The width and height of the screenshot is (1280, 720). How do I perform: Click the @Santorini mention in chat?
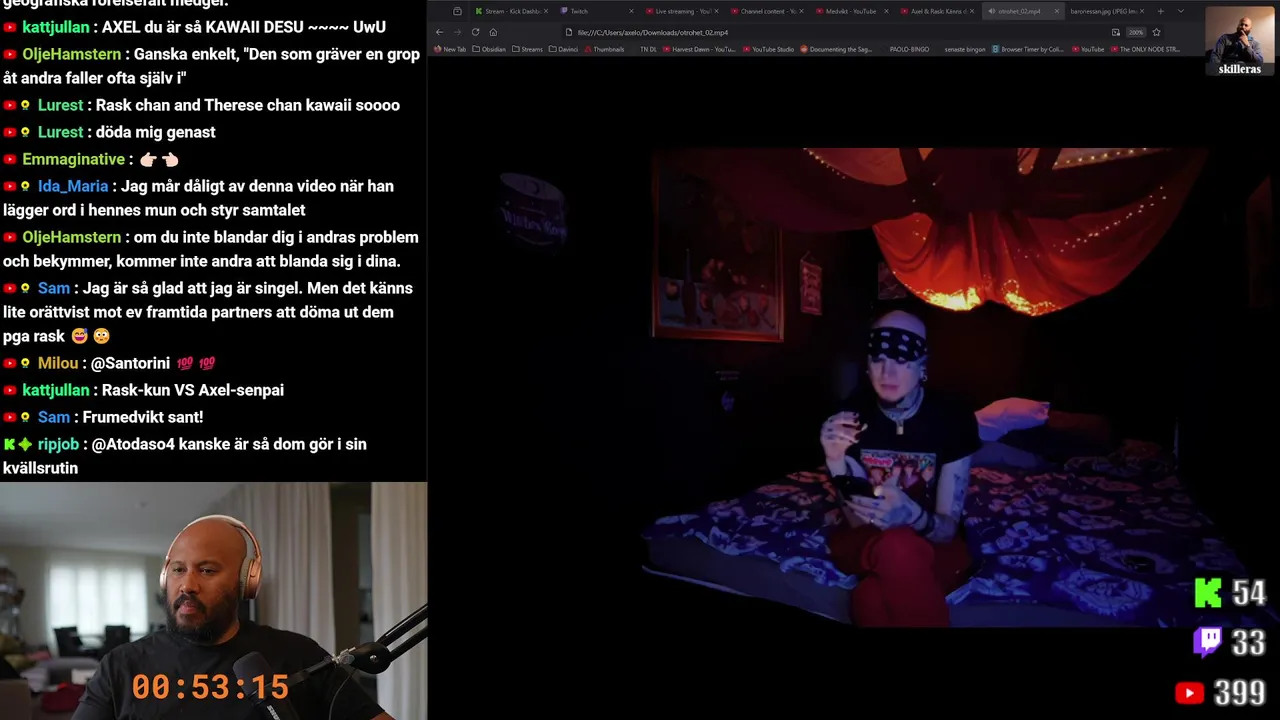(x=130, y=363)
